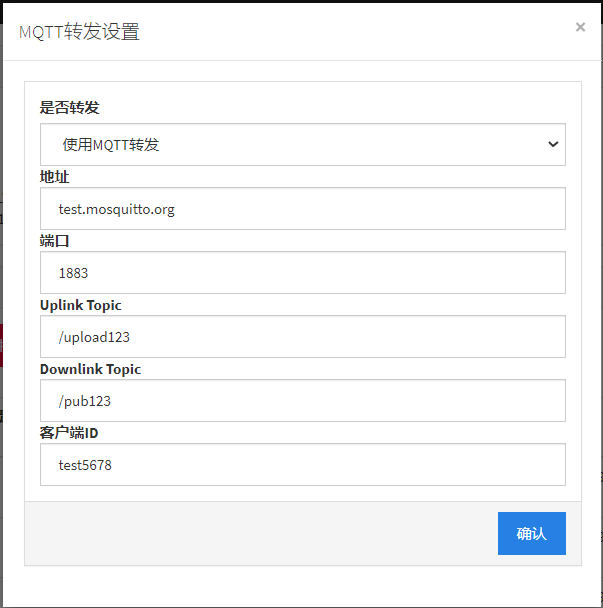Click the 端口 label text
The width and height of the screenshot is (603, 608).
point(54,241)
